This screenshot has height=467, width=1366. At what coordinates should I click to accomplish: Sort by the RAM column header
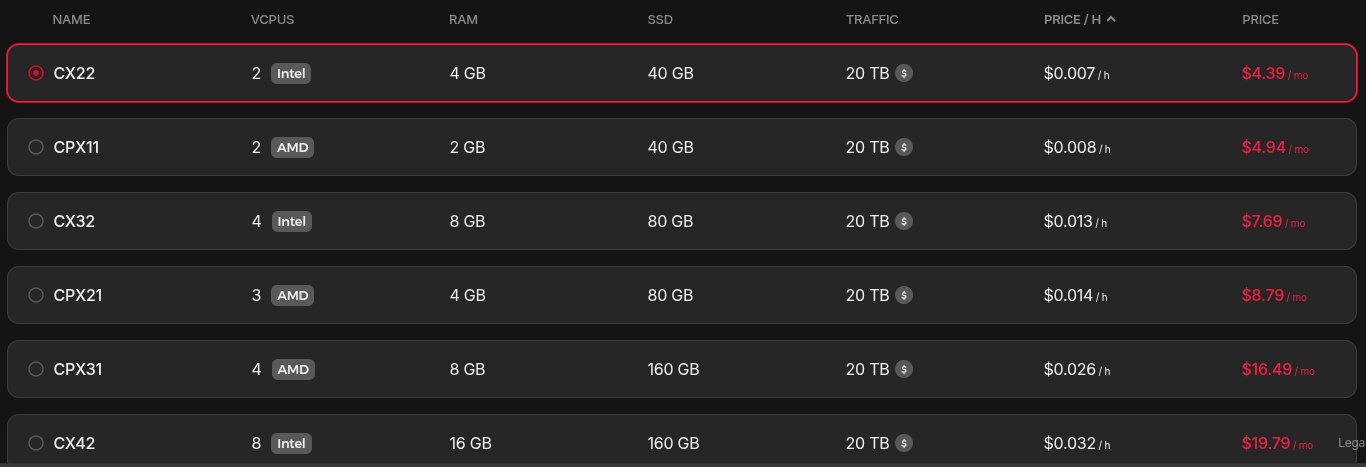point(463,20)
